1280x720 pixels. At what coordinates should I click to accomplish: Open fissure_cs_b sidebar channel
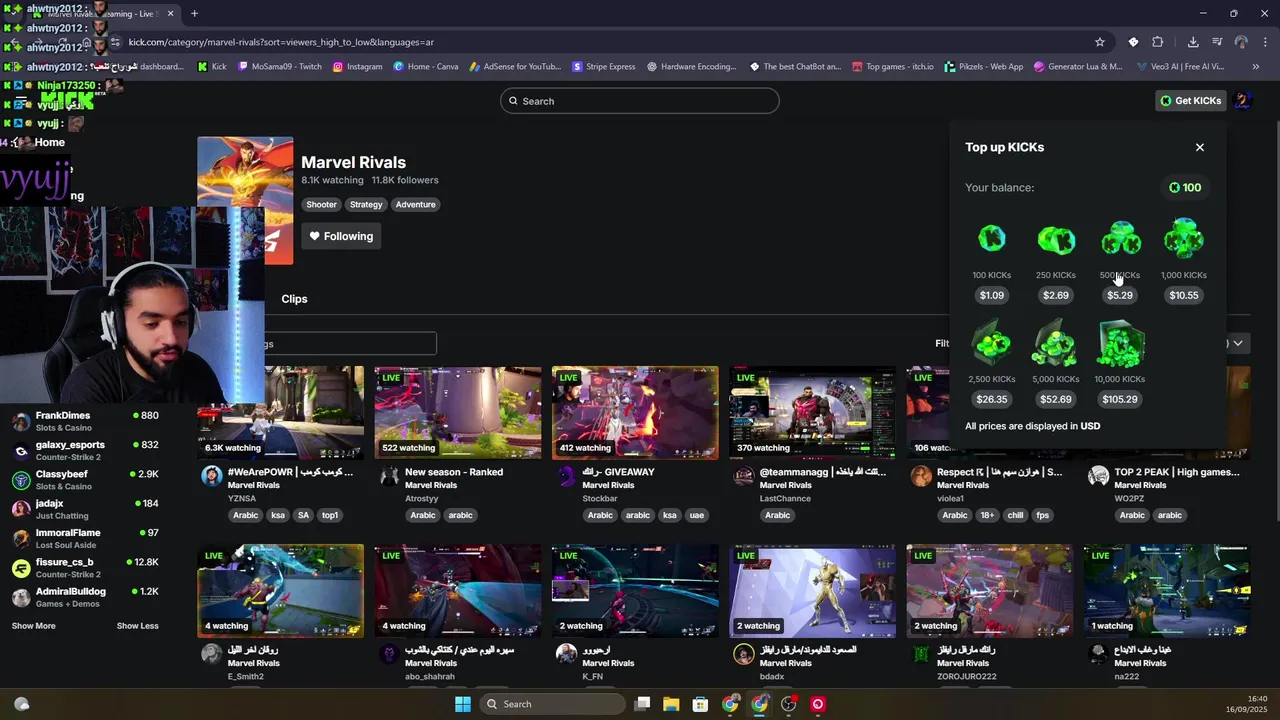pyautogui.click(x=85, y=568)
